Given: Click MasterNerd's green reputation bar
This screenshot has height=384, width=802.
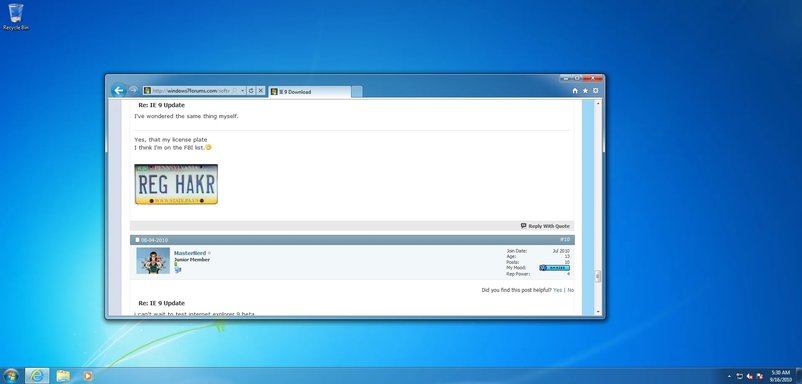Looking at the screenshot, I should point(175,264).
